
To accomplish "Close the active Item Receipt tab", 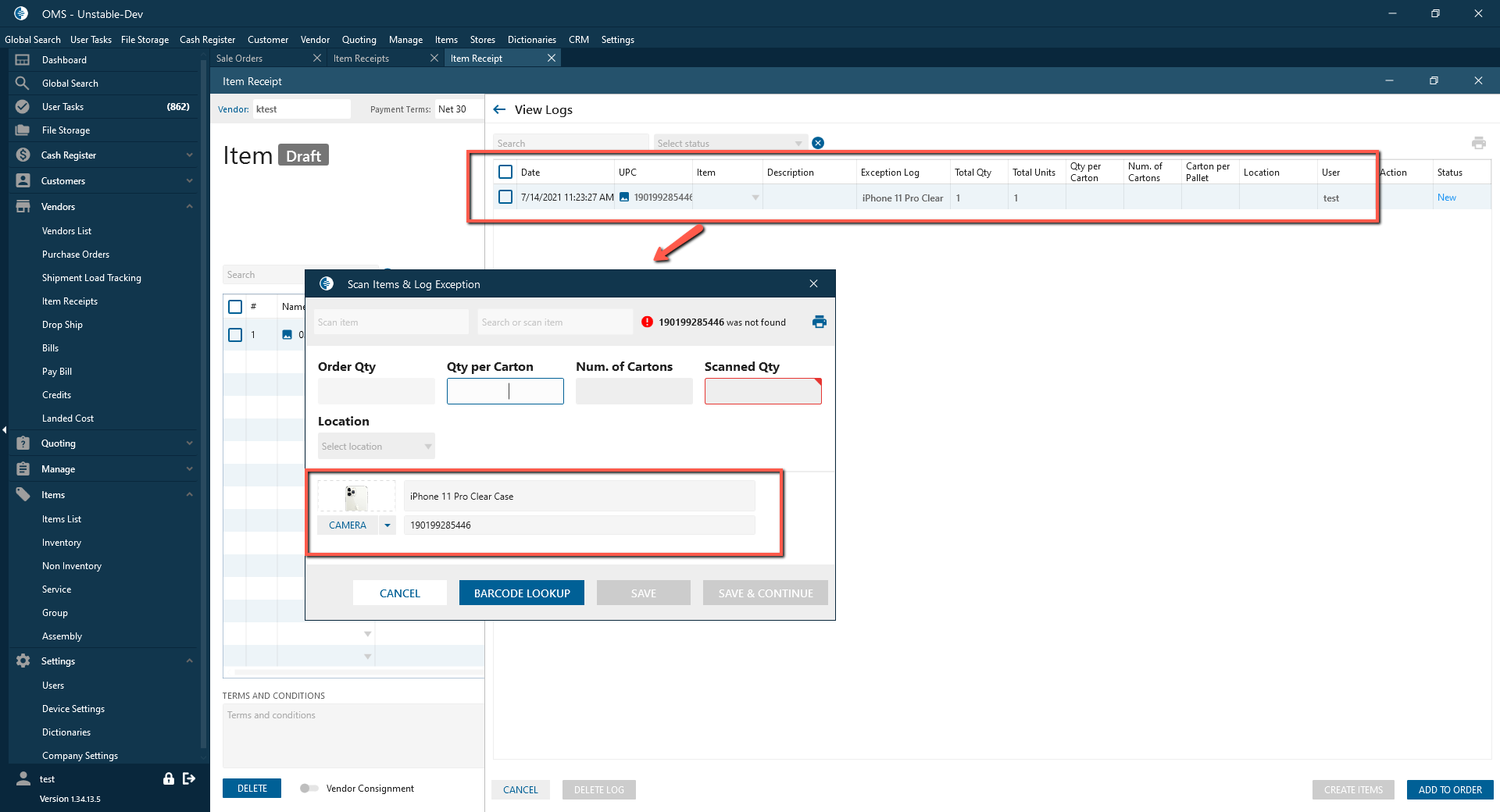I will click(x=552, y=59).
